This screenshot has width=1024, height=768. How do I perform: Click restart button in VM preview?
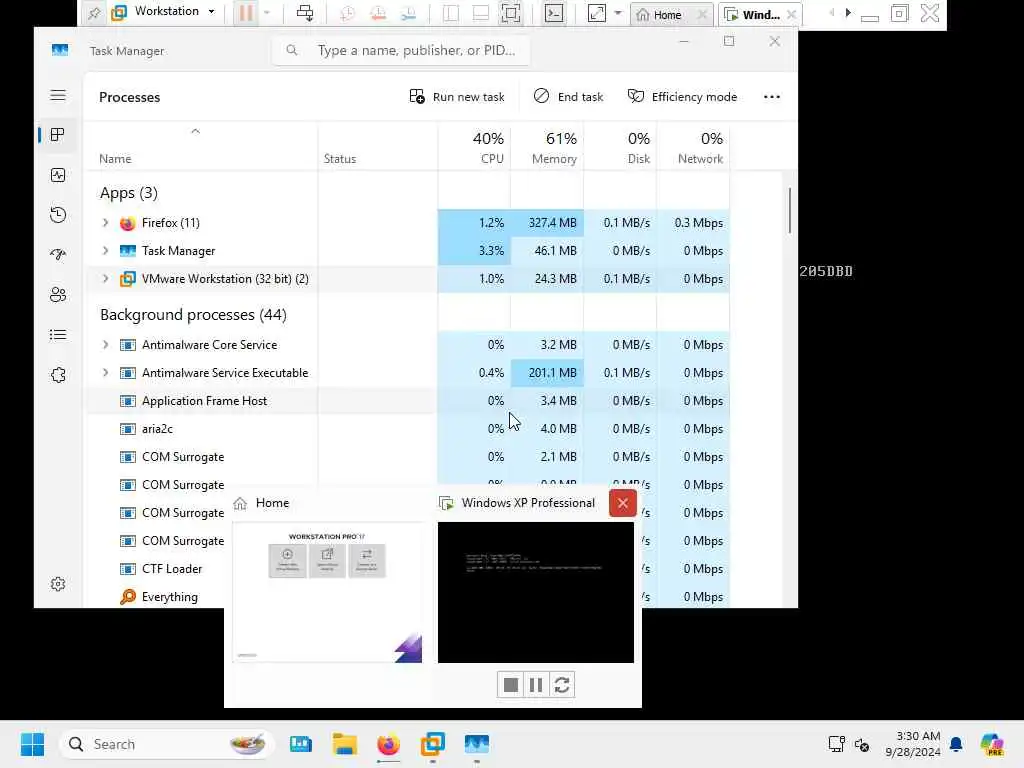coord(562,685)
